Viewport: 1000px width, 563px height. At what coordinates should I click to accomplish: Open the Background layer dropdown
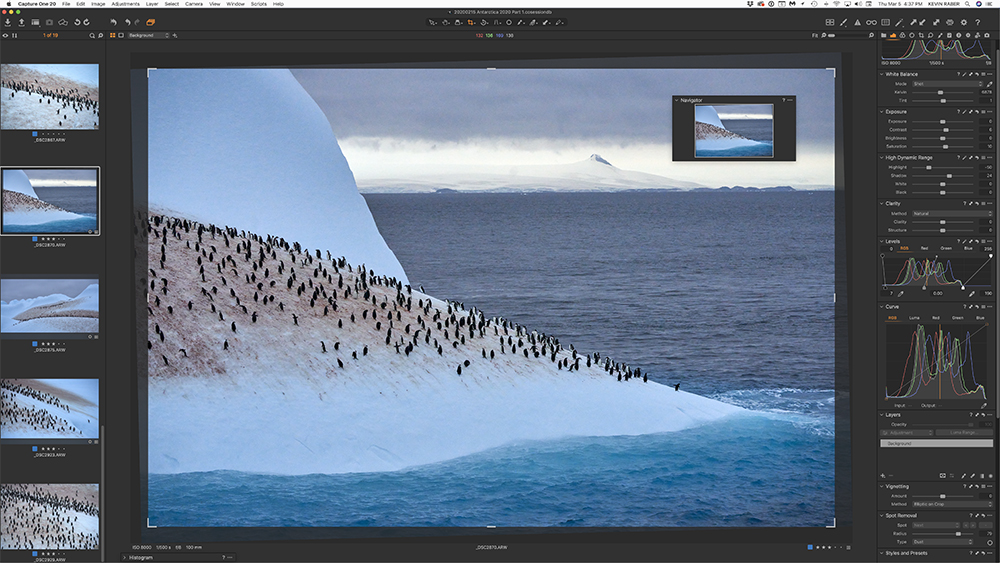[x=147, y=35]
